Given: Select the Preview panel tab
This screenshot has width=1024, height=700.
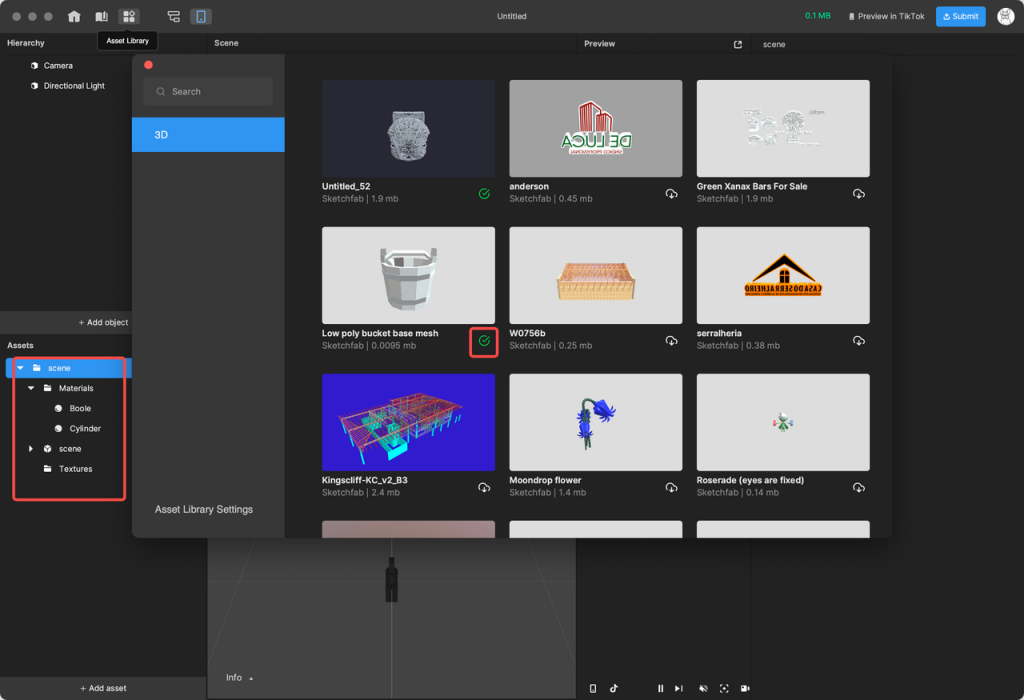Looking at the screenshot, I should pyautogui.click(x=600, y=44).
